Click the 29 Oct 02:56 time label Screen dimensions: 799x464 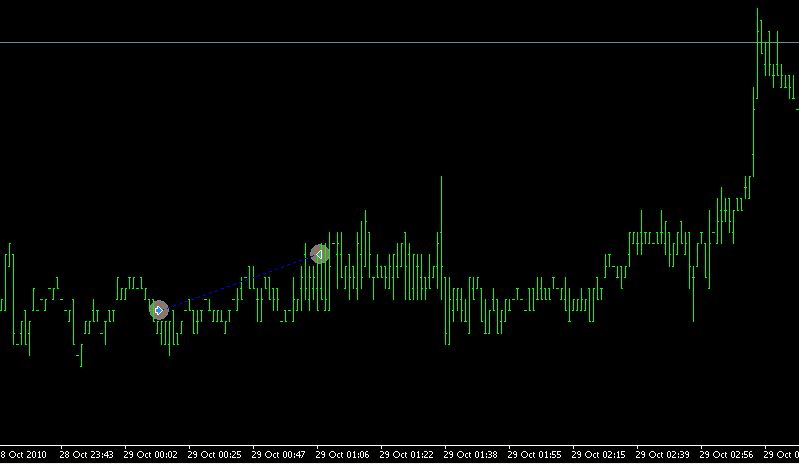tap(727, 454)
